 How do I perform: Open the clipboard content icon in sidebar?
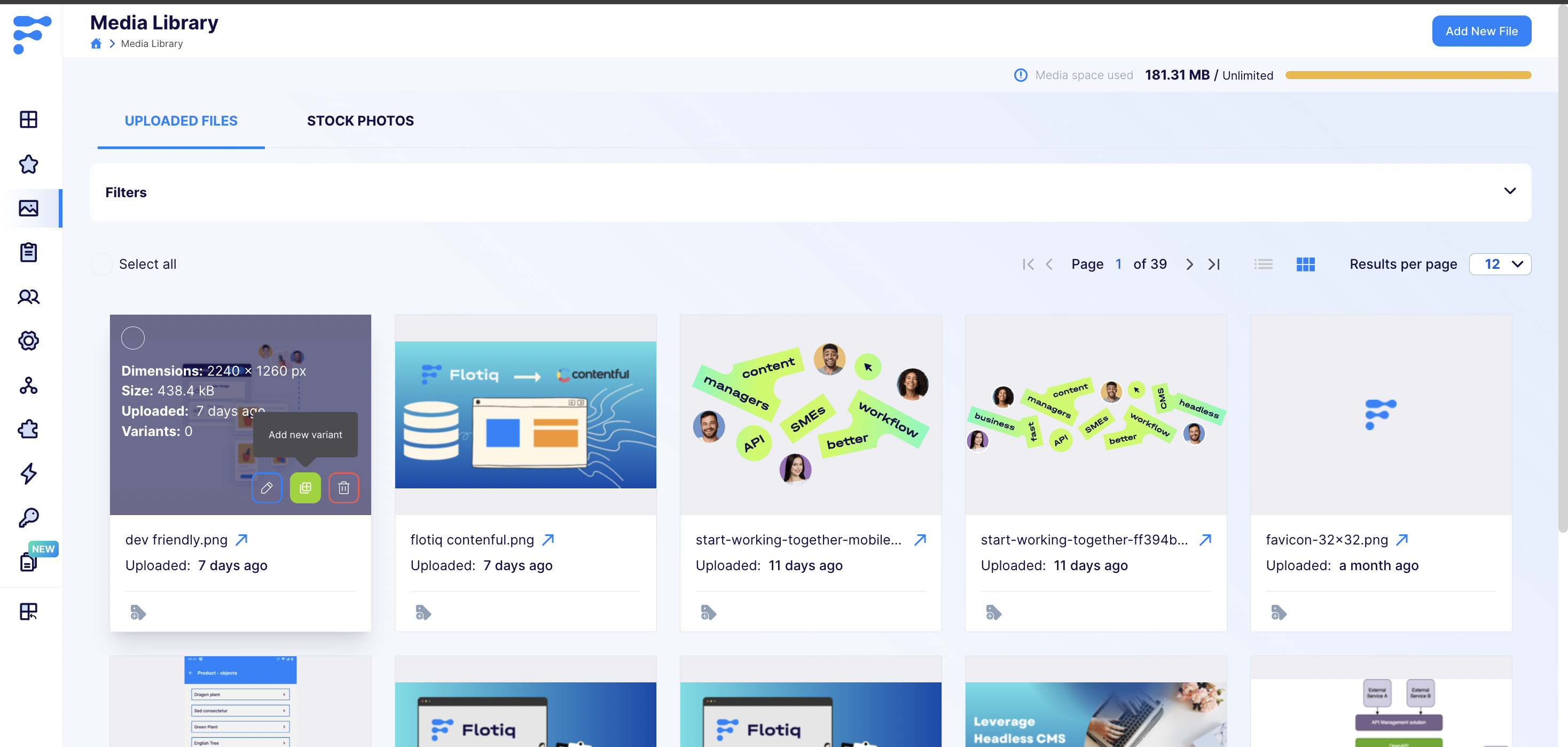(x=29, y=252)
